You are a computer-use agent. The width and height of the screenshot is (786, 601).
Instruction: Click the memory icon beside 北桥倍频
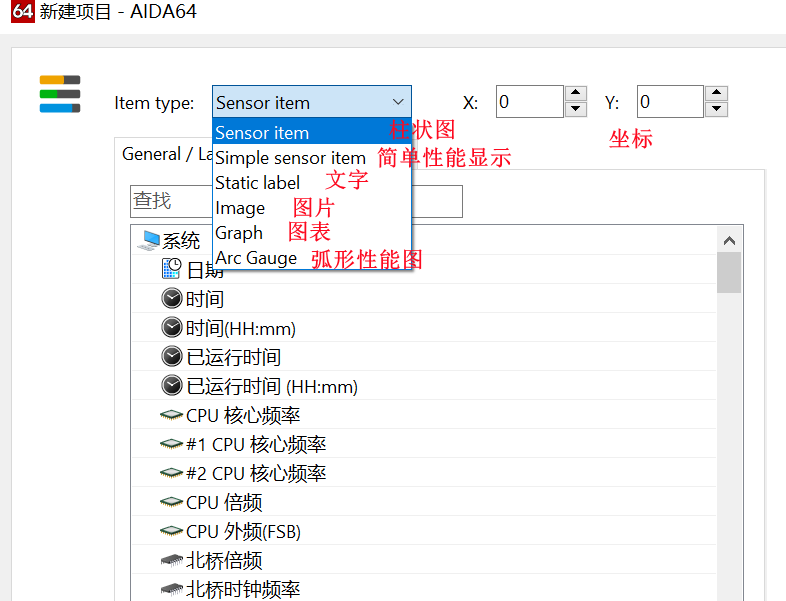[x=171, y=560]
